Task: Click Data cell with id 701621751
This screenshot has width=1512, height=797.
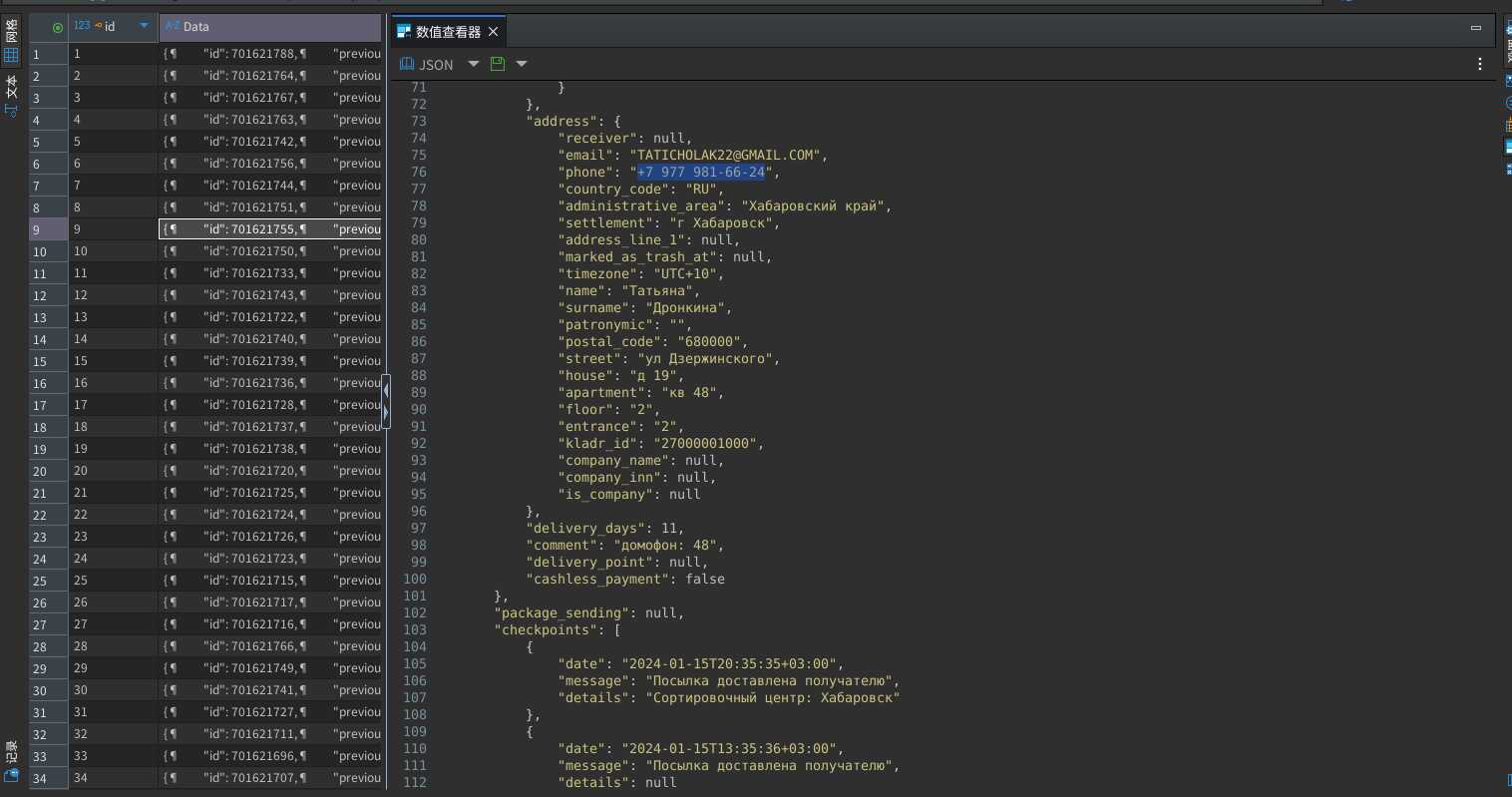Action: 271,207
